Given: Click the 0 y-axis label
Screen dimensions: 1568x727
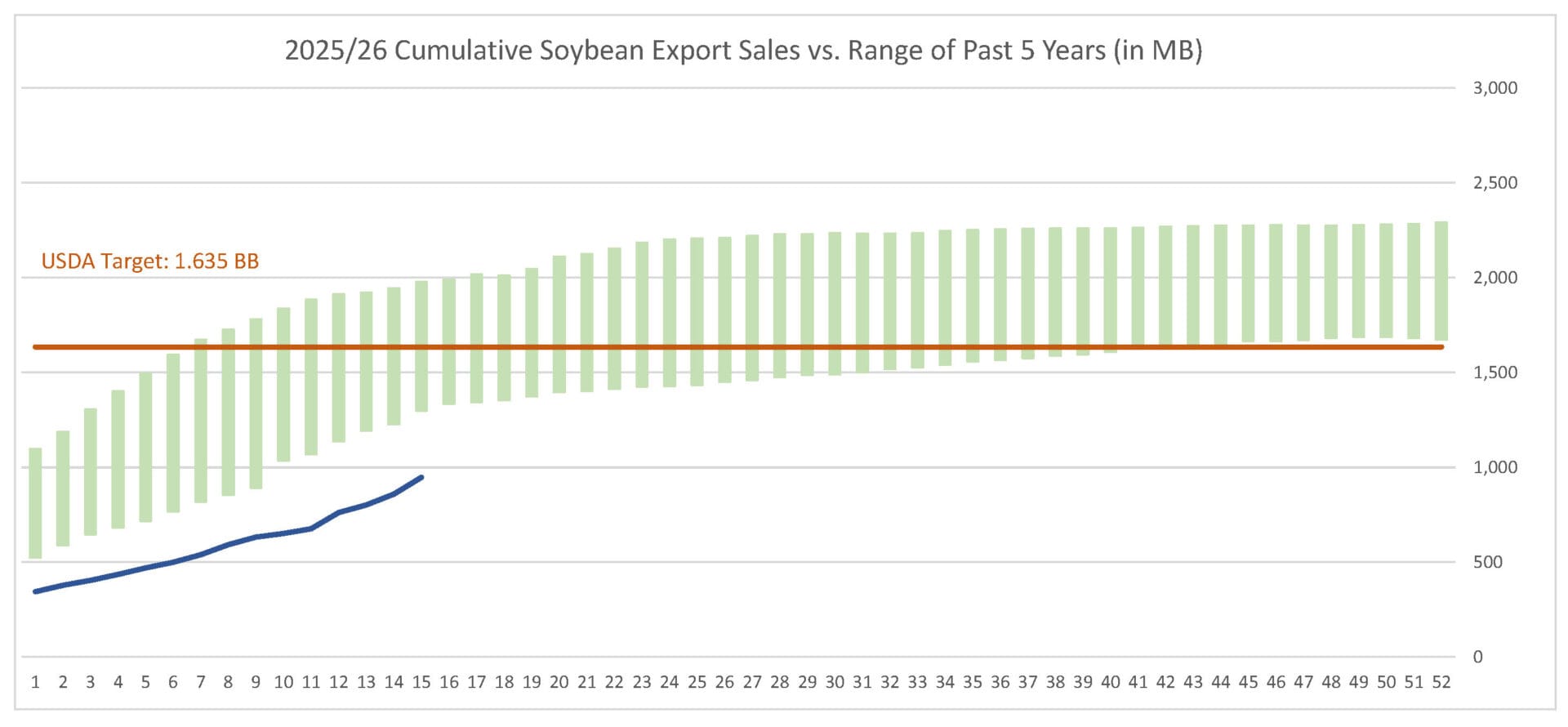Looking at the screenshot, I should click(x=1477, y=657).
